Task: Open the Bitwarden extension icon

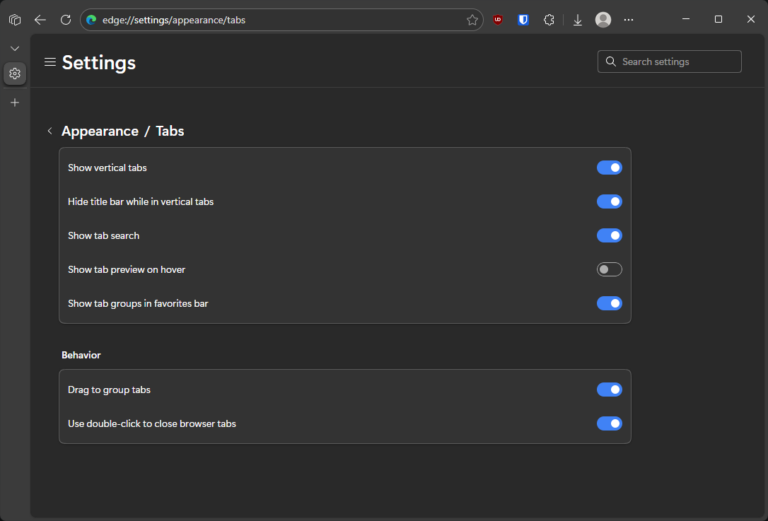Action: point(524,20)
